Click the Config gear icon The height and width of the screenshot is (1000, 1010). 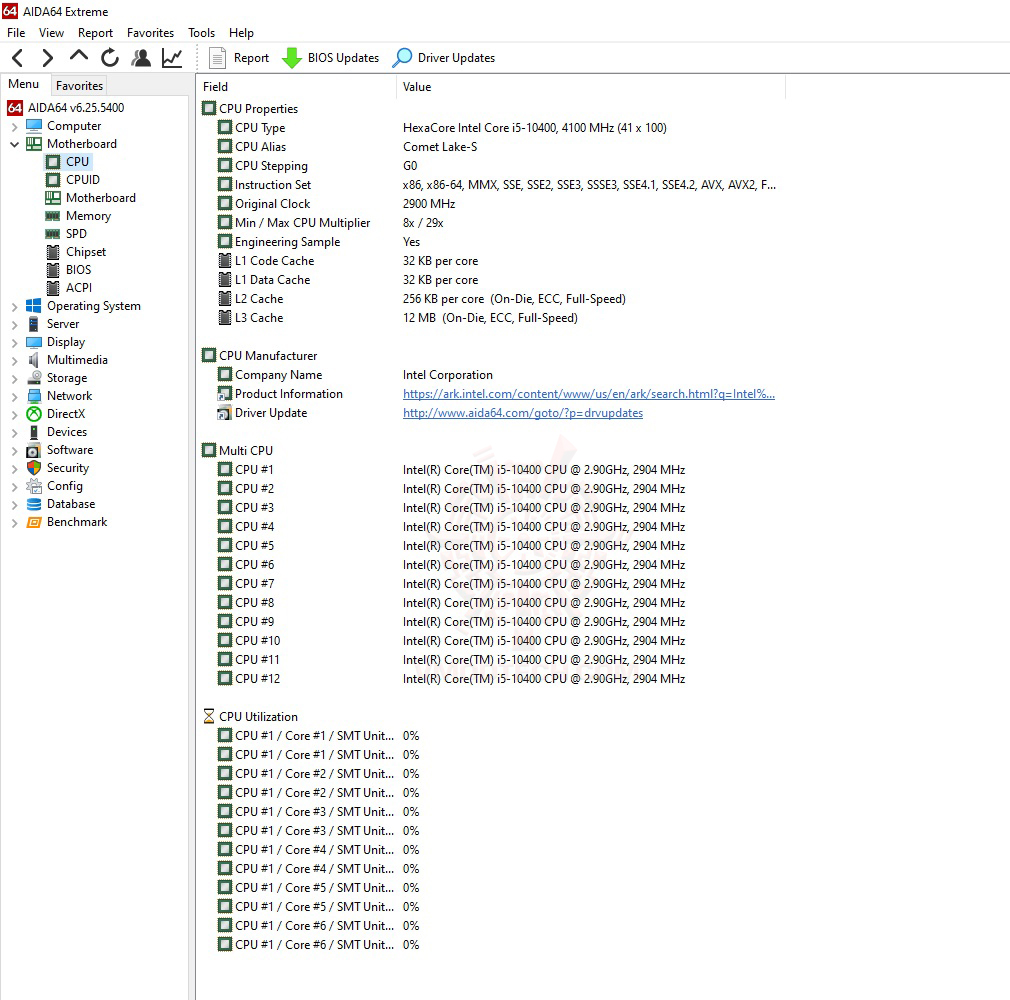coord(33,486)
